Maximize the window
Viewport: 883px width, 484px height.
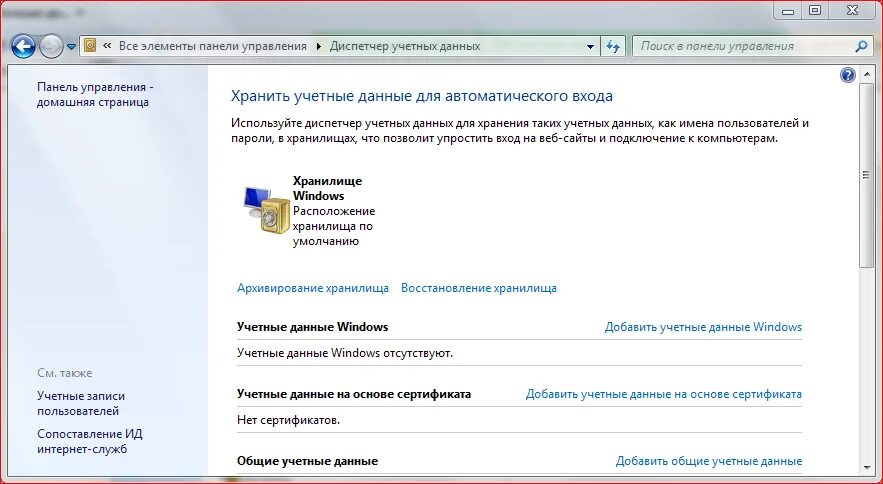[x=815, y=11]
